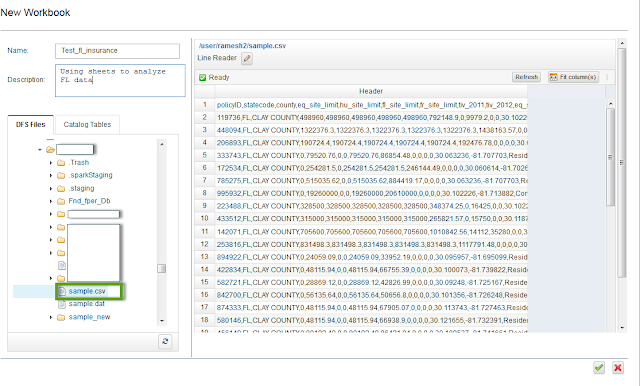Click the Header column heading
Screen dimensions: 640x386
pos(371,91)
